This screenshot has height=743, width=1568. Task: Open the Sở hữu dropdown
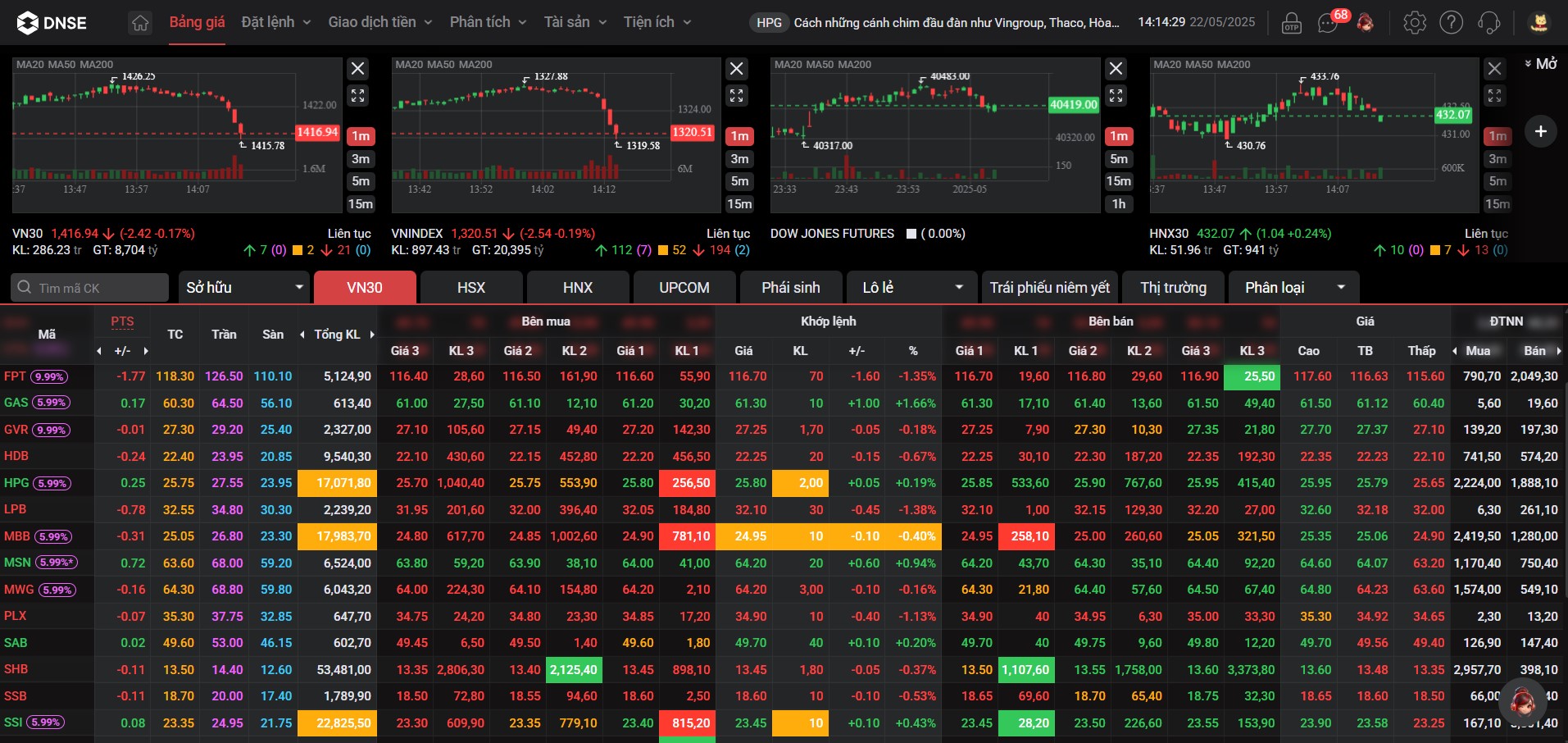244,288
